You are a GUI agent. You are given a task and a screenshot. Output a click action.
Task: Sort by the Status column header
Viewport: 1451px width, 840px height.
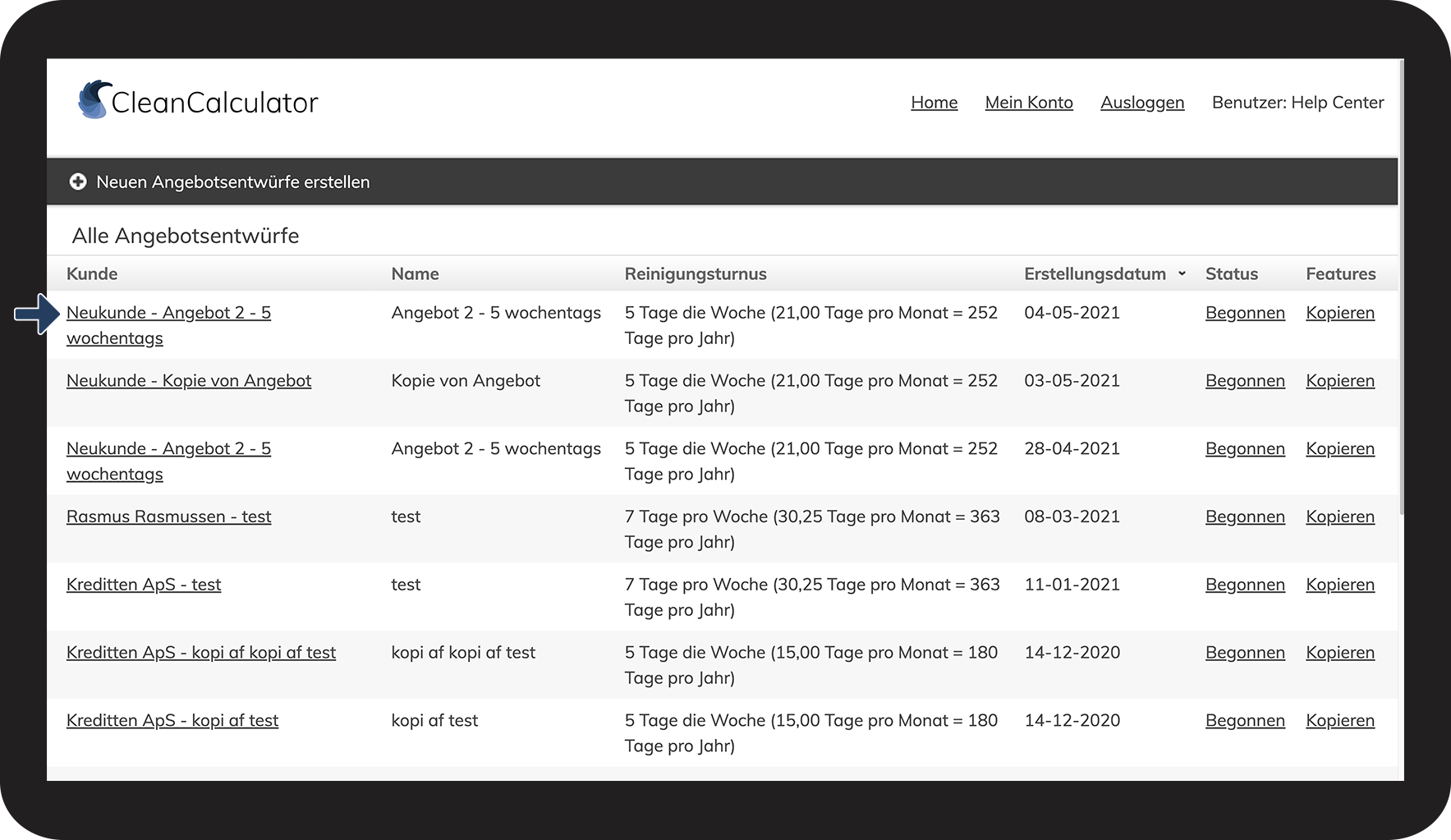tap(1231, 274)
